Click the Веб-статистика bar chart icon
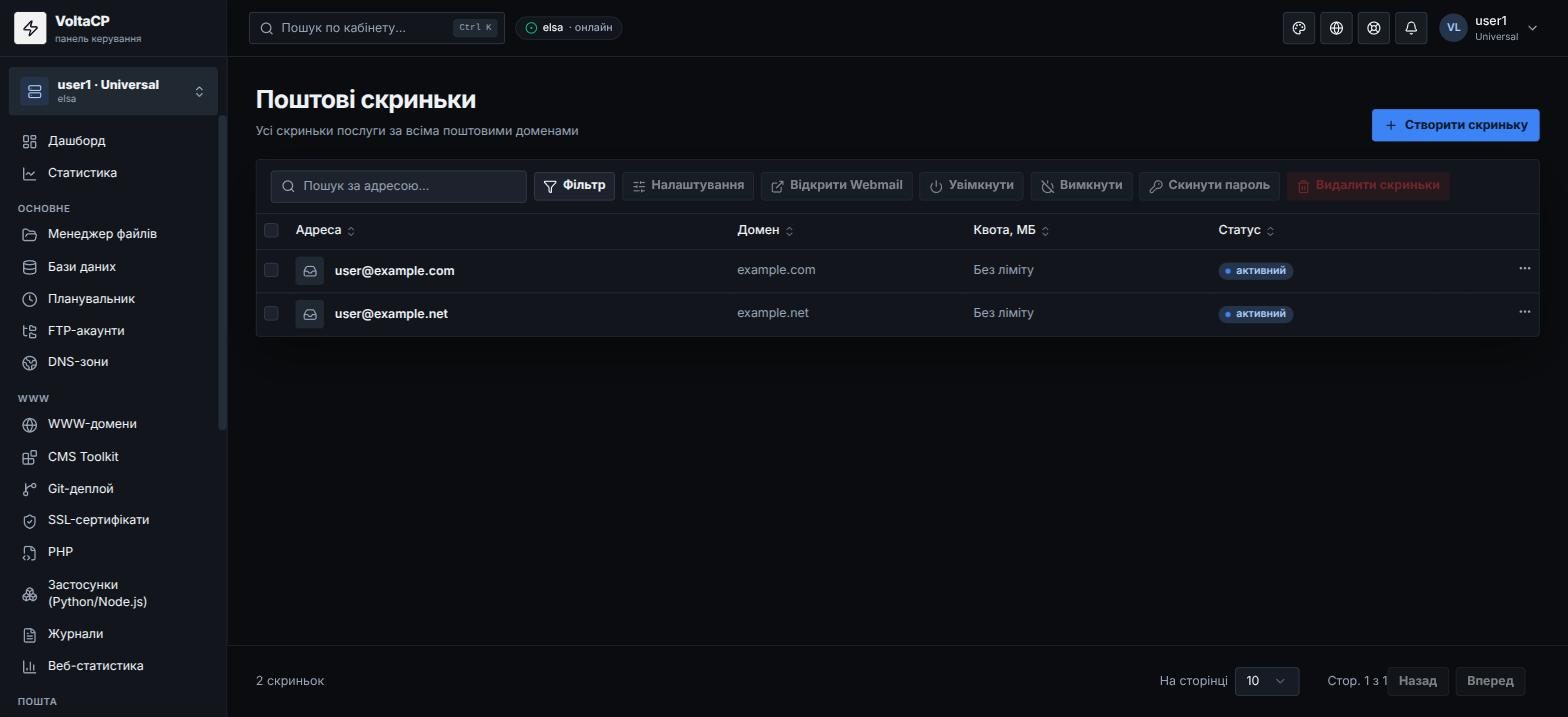Viewport: 1568px width, 717px height. pyautogui.click(x=30, y=667)
